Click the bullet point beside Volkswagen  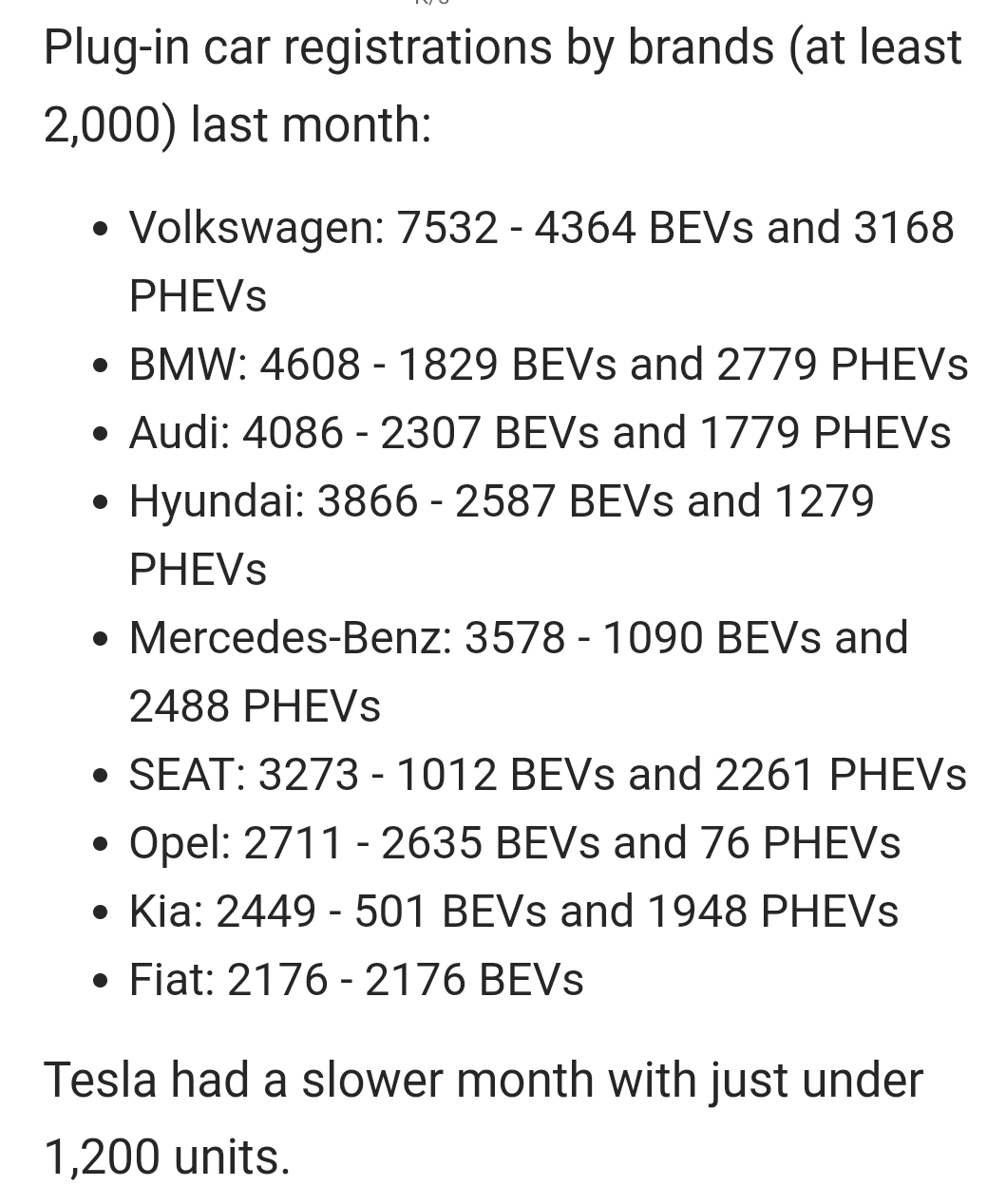click(x=101, y=230)
